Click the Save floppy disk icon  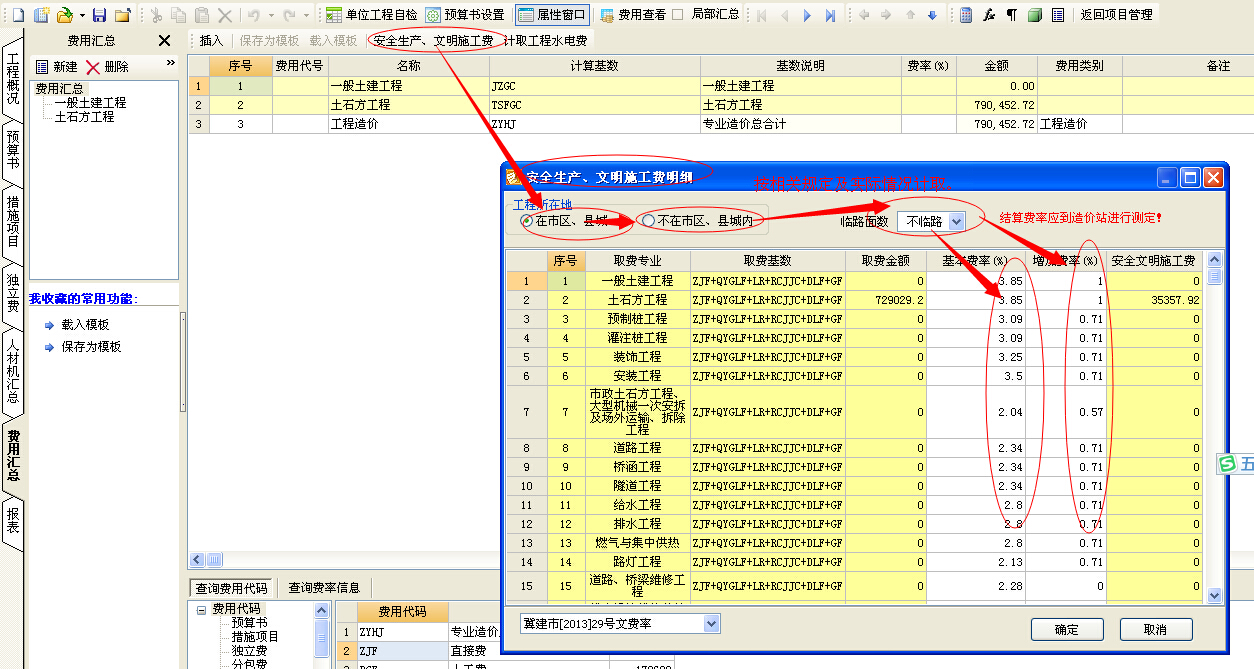[x=99, y=15]
